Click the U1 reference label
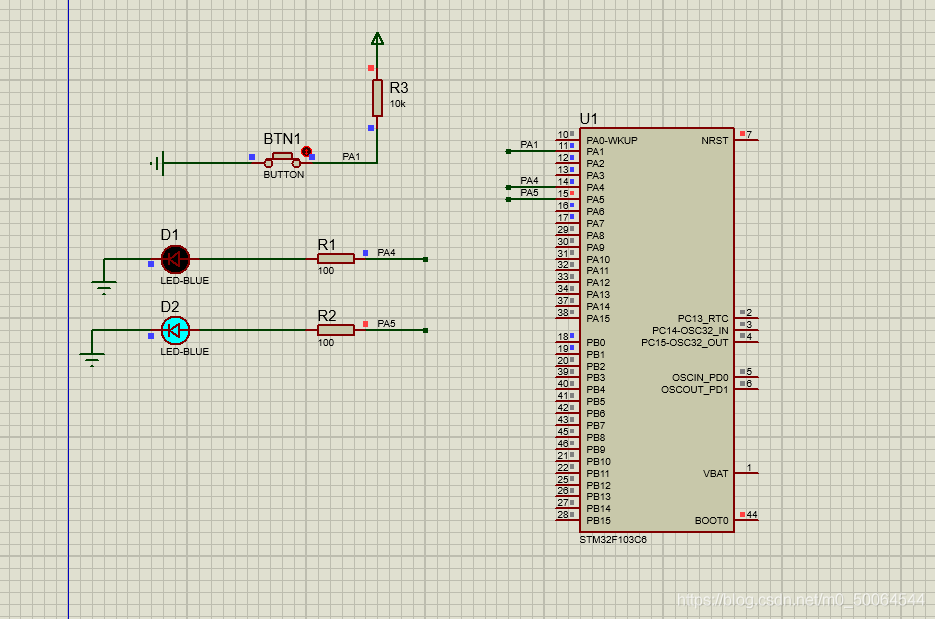The image size is (935, 619). pyautogui.click(x=588, y=119)
